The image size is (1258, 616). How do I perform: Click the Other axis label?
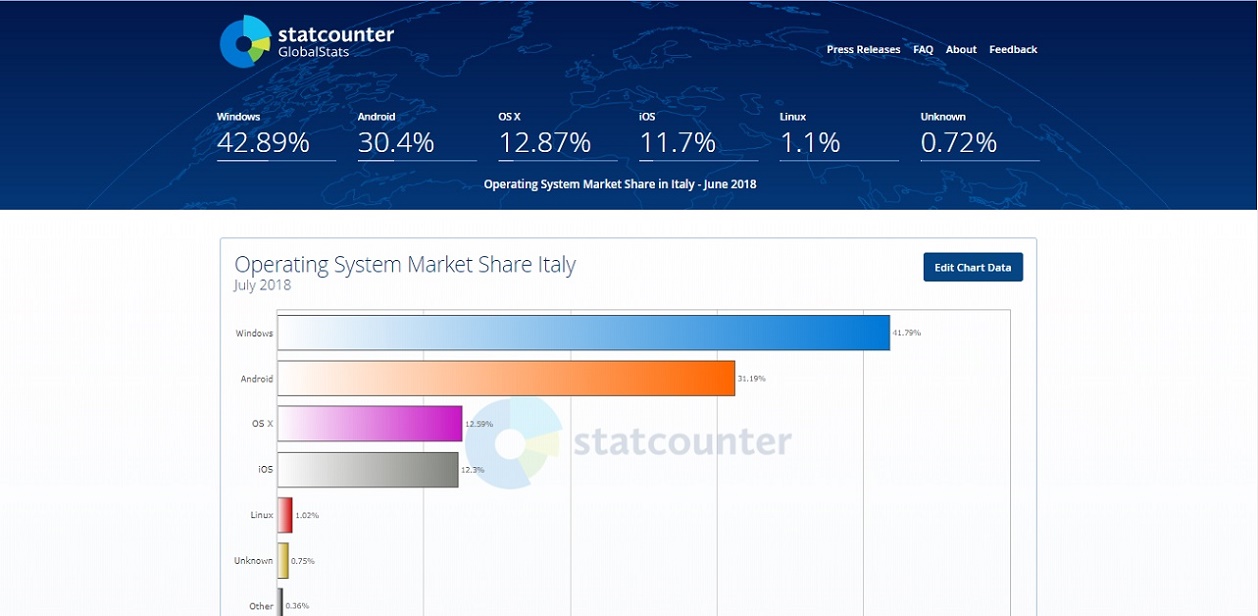click(x=261, y=606)
